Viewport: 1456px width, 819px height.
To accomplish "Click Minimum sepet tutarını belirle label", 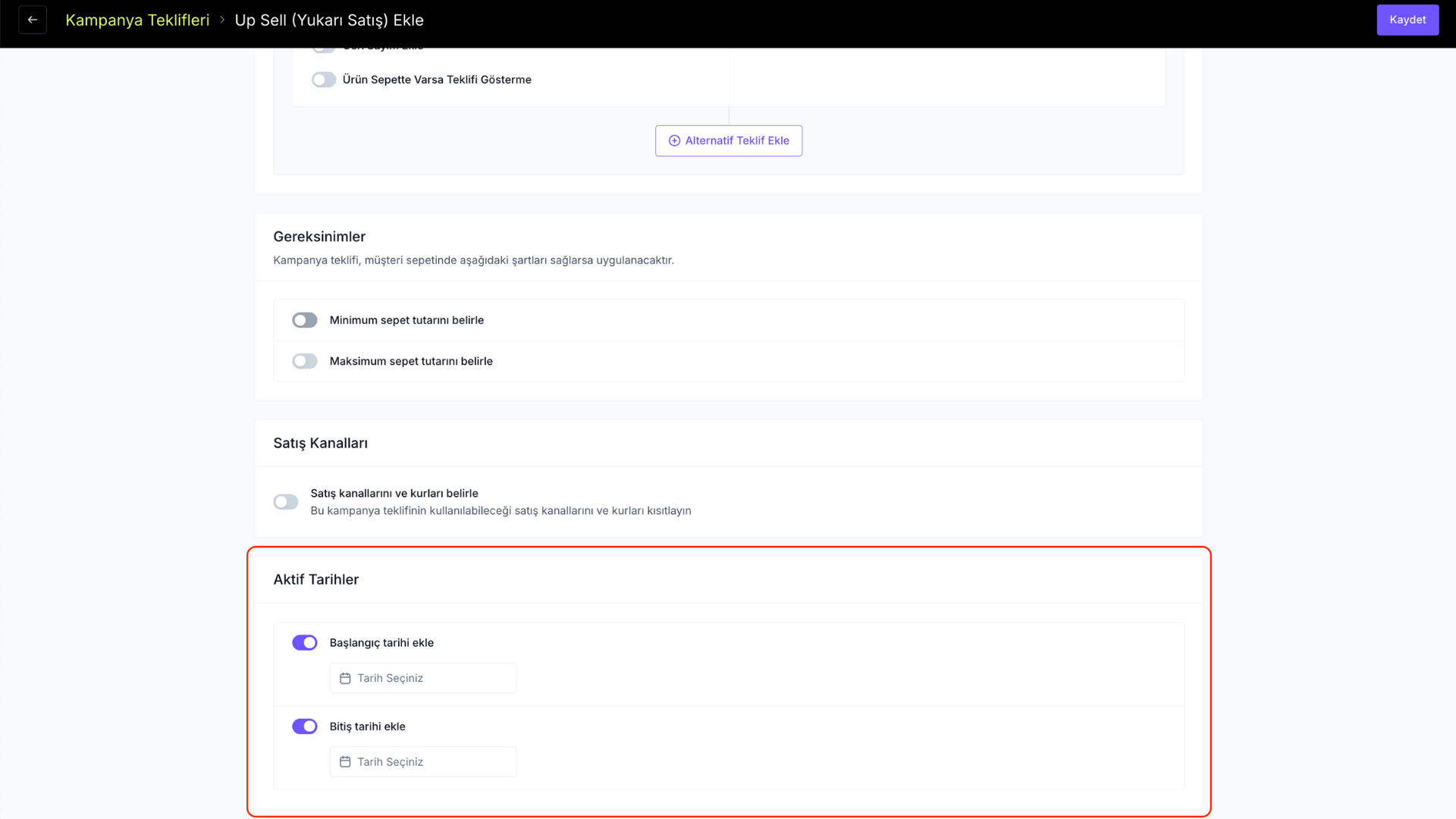I will coord(406,320).
